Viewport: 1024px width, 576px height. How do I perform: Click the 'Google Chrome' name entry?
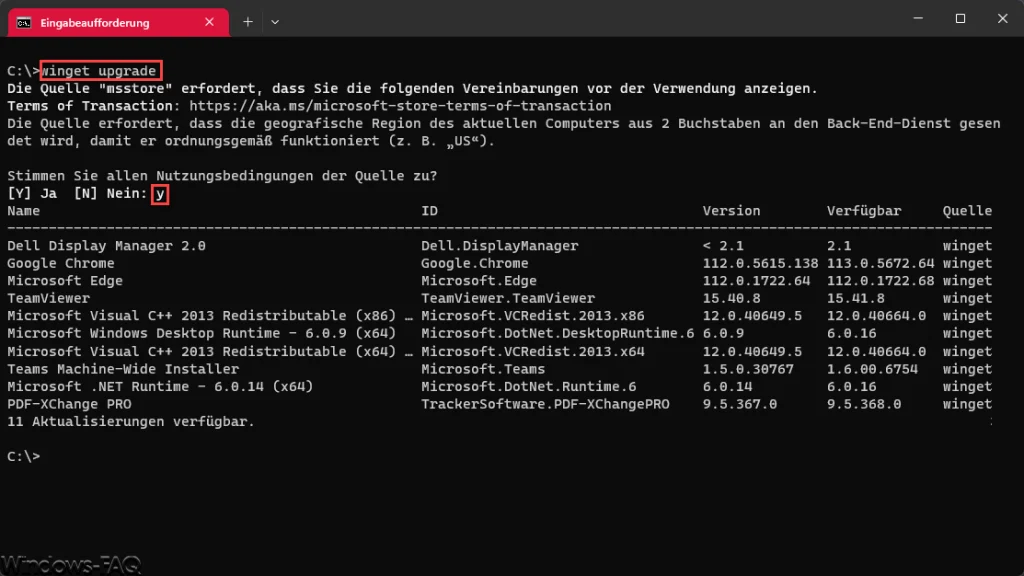coord(61,263)
